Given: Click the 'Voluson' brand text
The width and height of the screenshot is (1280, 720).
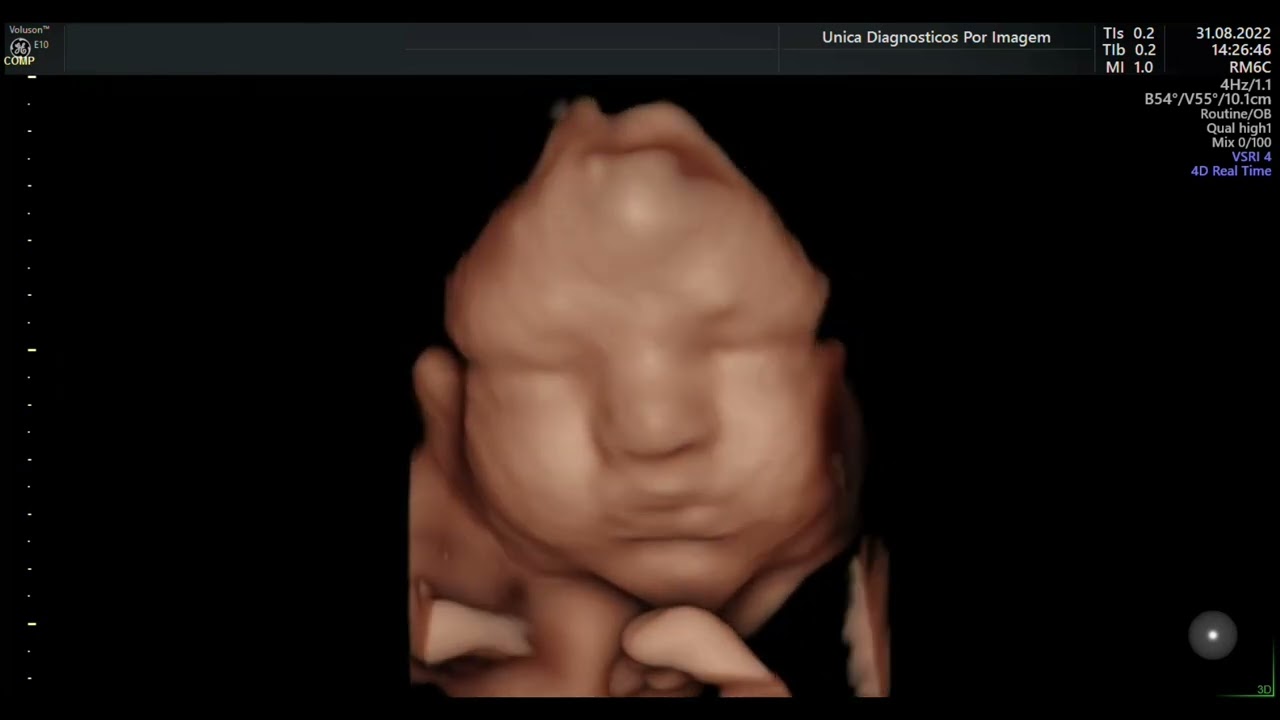Looking at the screenshot, I should pos(29,30).
